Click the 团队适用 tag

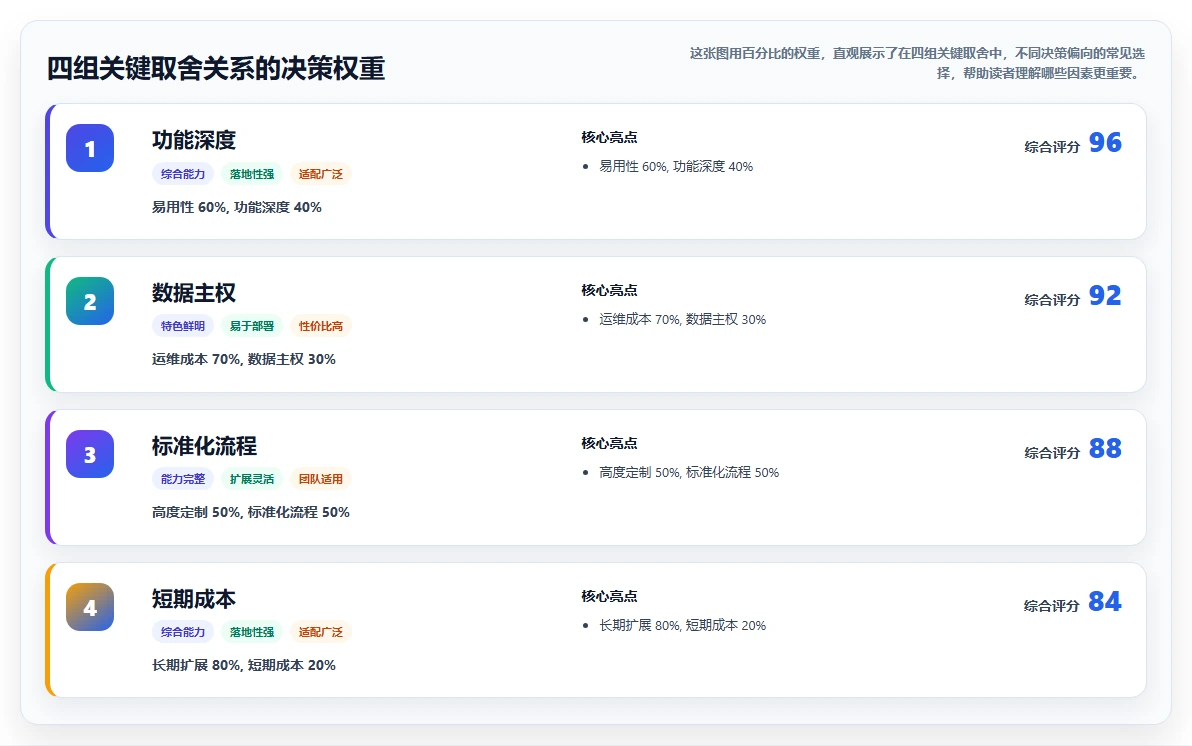320,479
